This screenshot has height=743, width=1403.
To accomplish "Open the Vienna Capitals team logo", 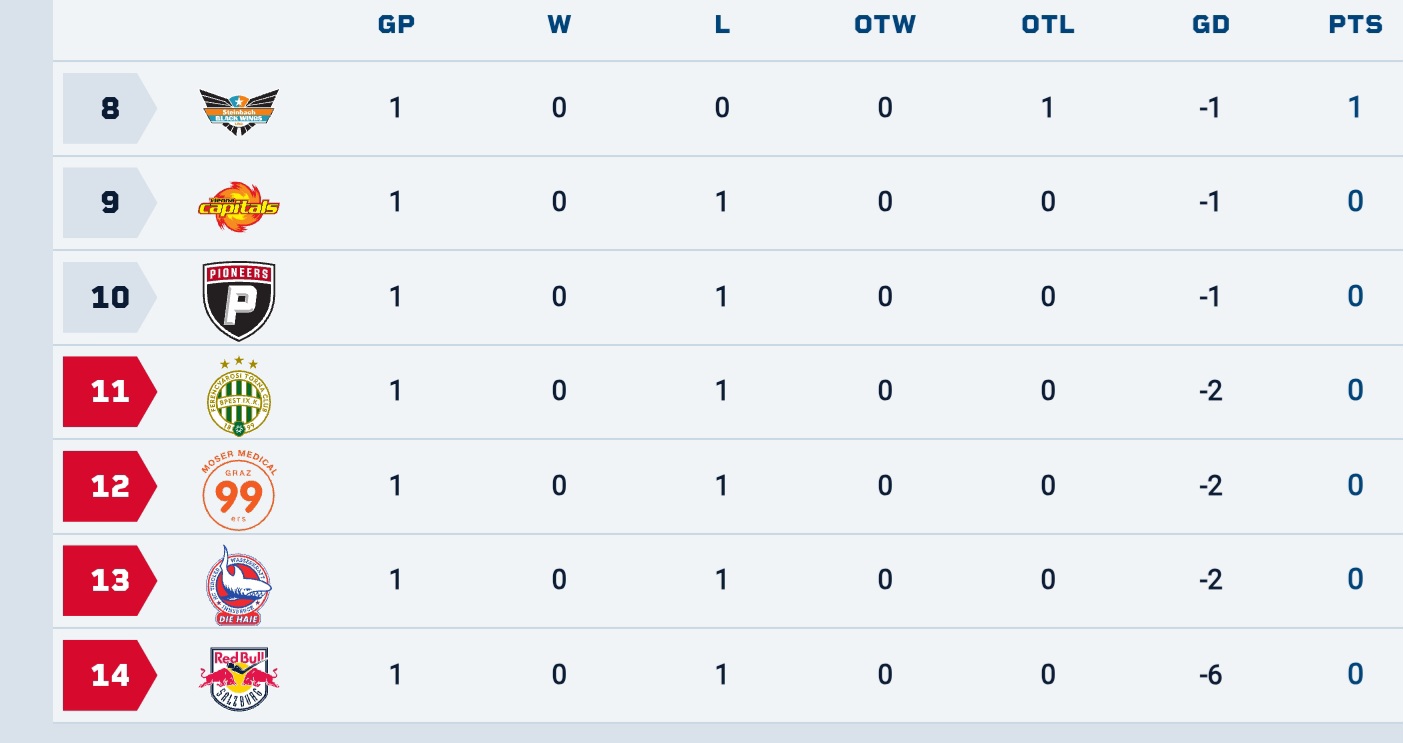I will pos(239,205).
